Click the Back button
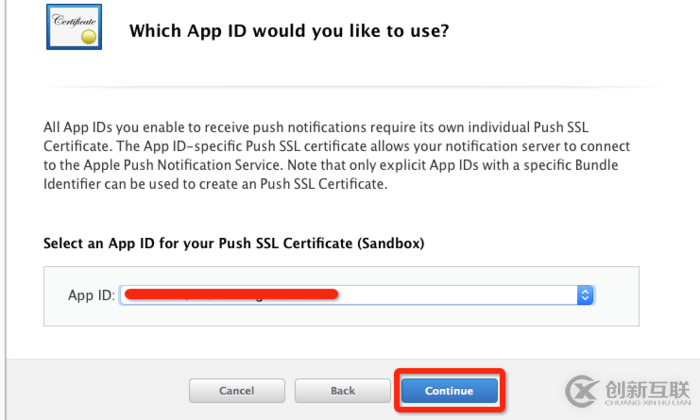700x420 pixels. (x=342, y=391)
